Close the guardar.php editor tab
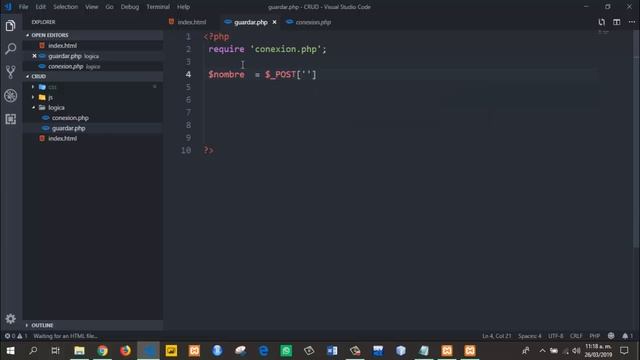Image resolution: width=640 pixels, height=360 pixels. (x=274, y=22)
